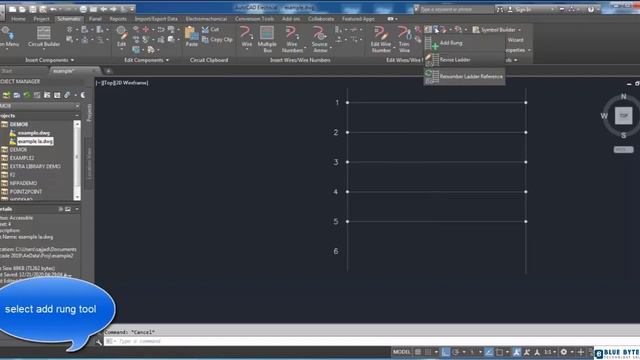640x360 pixels.
Task: Expand the Details panel options arrow
Action: [77, 209]
